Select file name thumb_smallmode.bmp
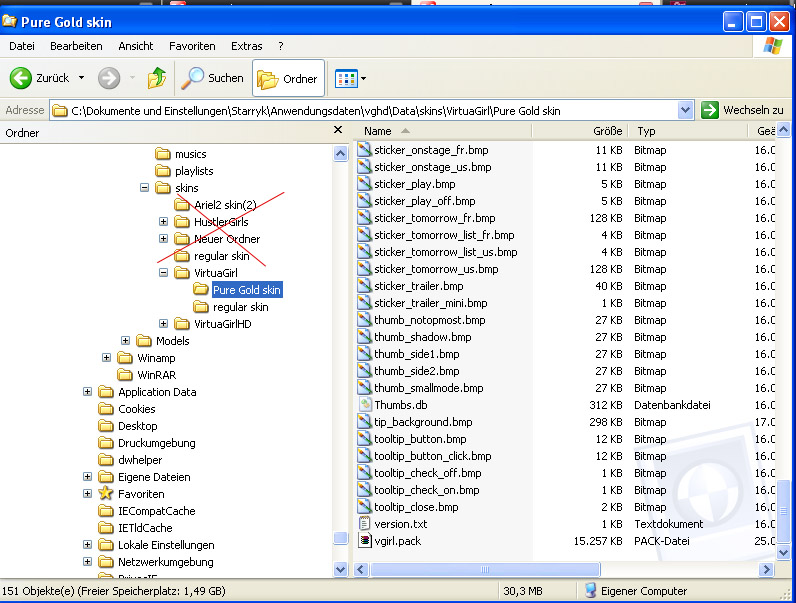This screenshot has width=796, height=603. pyautogui.click(x=428, y=388)
